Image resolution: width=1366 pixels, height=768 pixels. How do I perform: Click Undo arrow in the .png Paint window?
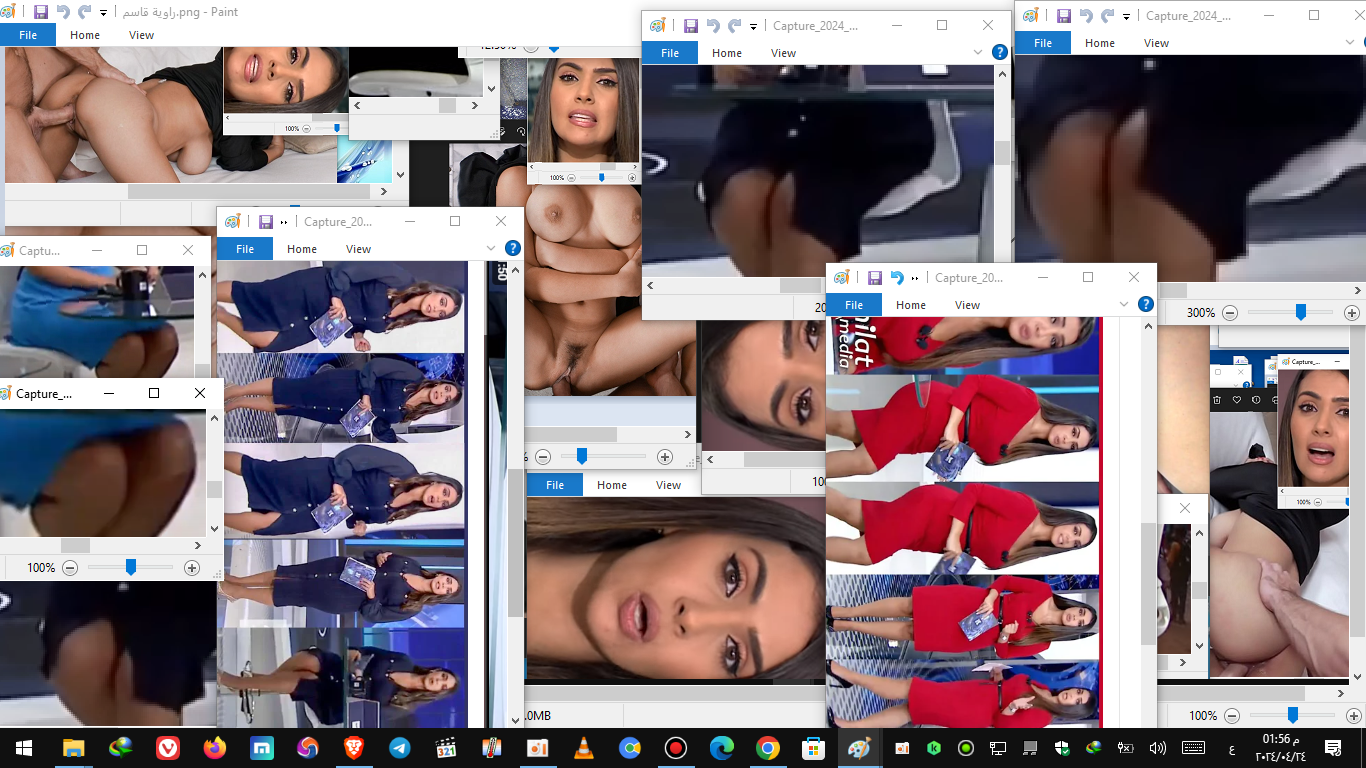coord(63,13)
